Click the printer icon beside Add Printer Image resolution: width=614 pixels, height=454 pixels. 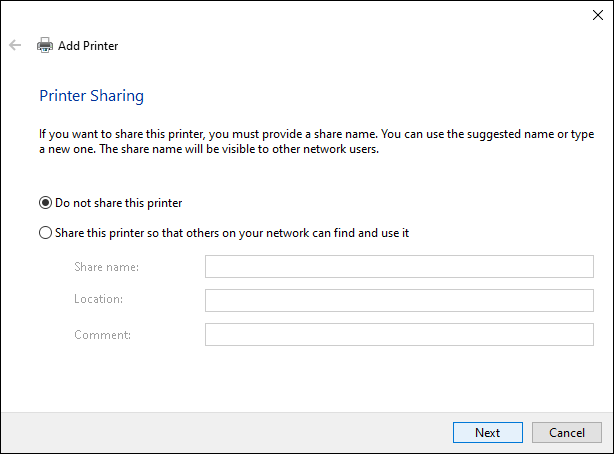click(45, 45)
